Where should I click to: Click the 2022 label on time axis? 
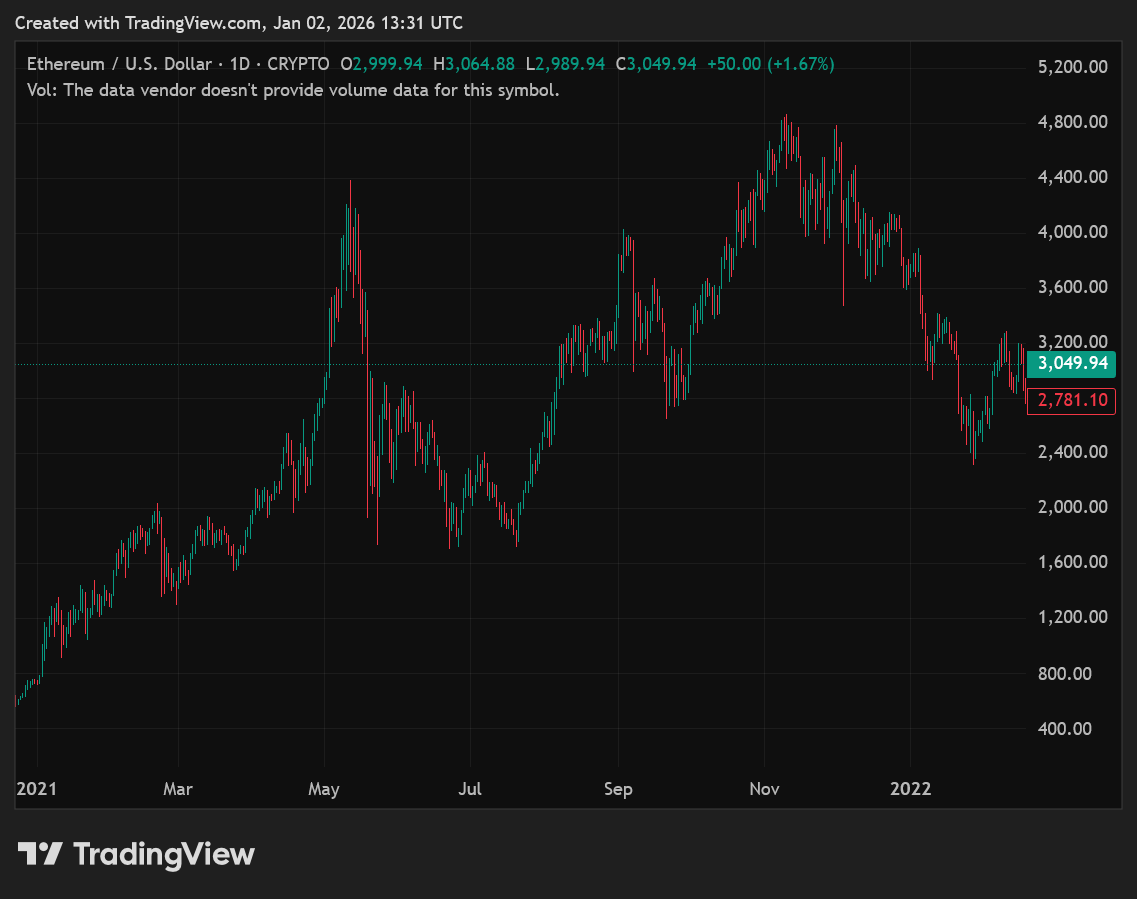(x=910, y=789)
